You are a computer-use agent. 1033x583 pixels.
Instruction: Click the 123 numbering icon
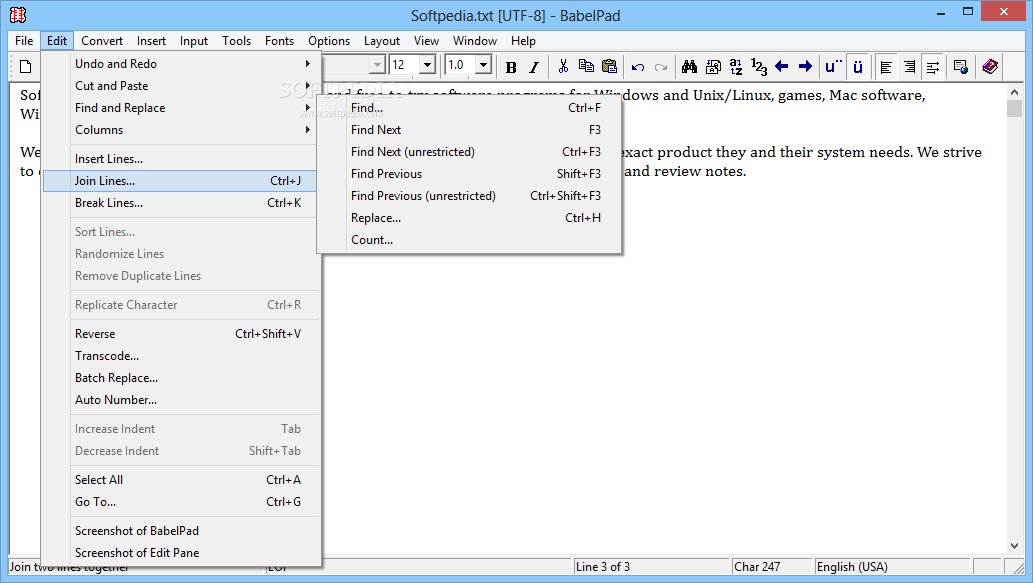tap(759, 67)
